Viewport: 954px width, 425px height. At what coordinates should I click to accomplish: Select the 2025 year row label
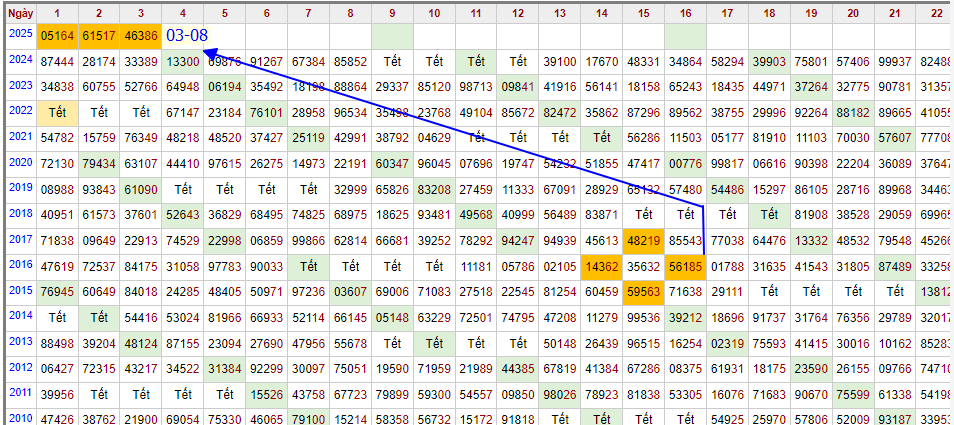[21, 34]
